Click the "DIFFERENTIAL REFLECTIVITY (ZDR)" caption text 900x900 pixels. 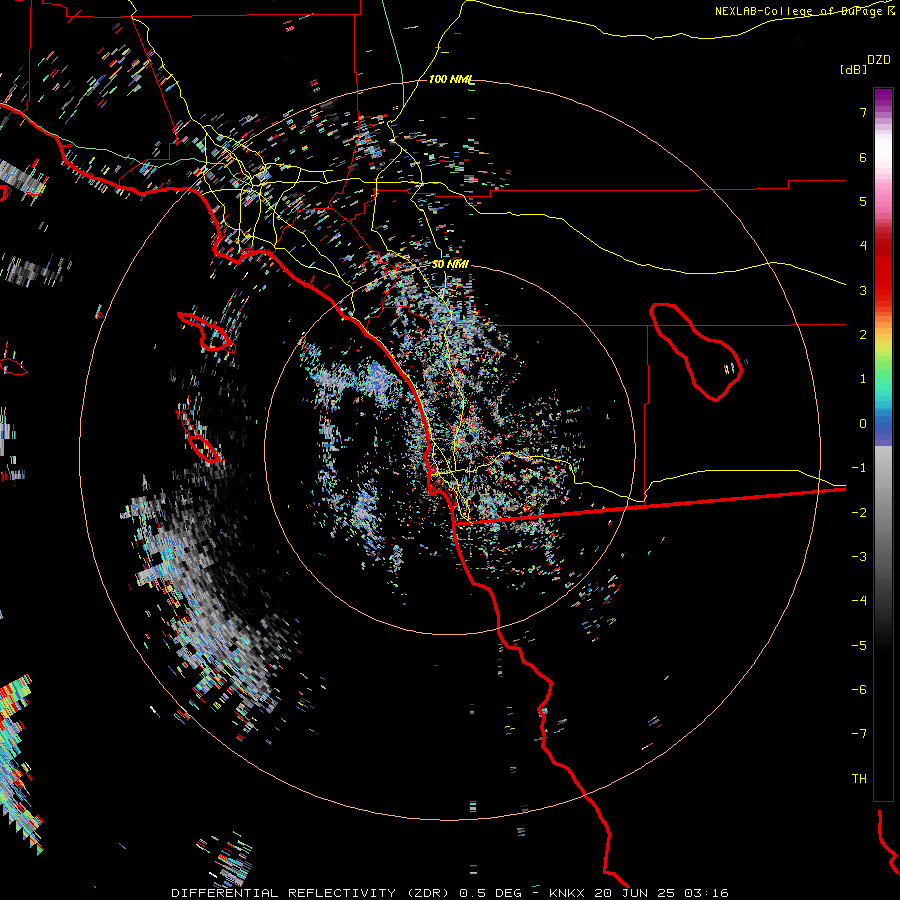point(312,893)
